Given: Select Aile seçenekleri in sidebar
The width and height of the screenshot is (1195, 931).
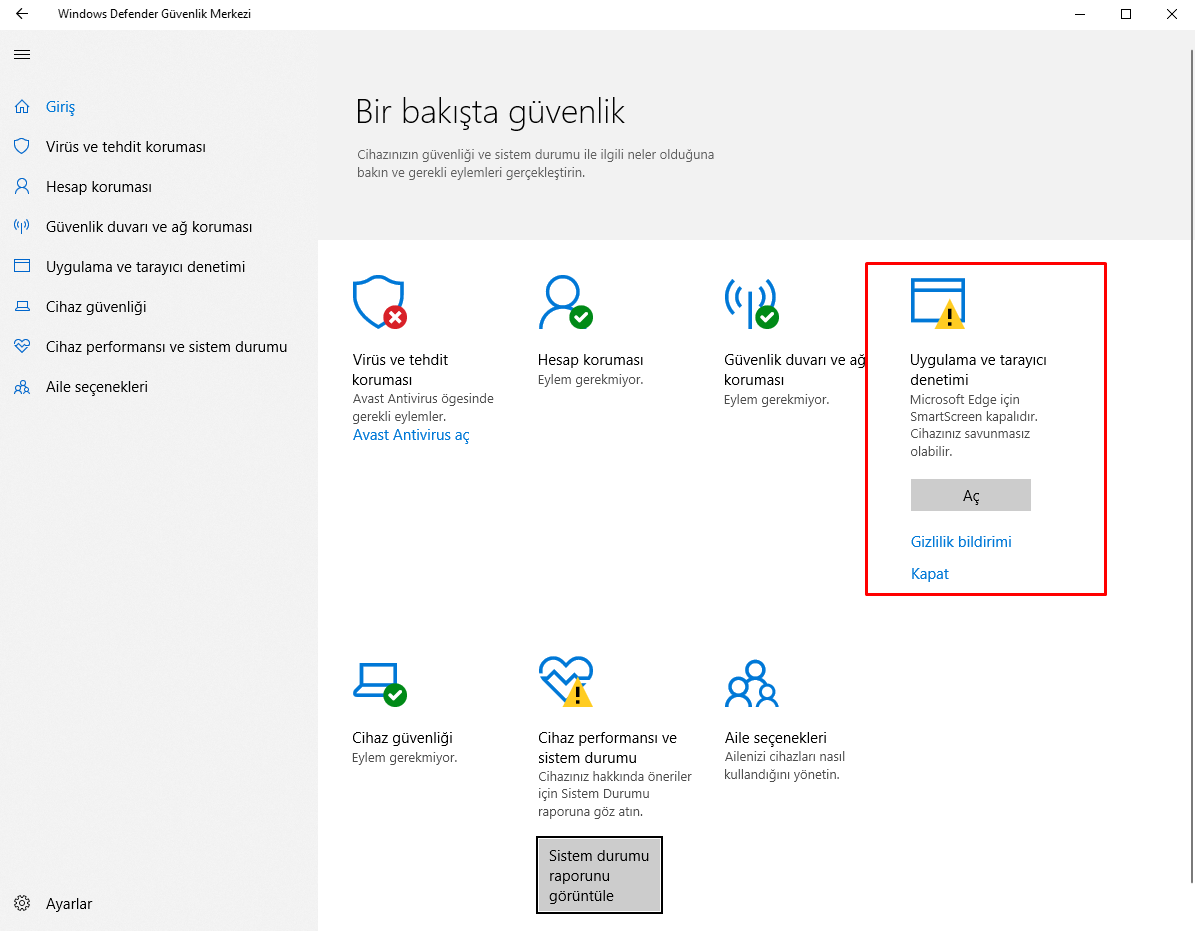Looking at the screenshot, I should point(97,386).
